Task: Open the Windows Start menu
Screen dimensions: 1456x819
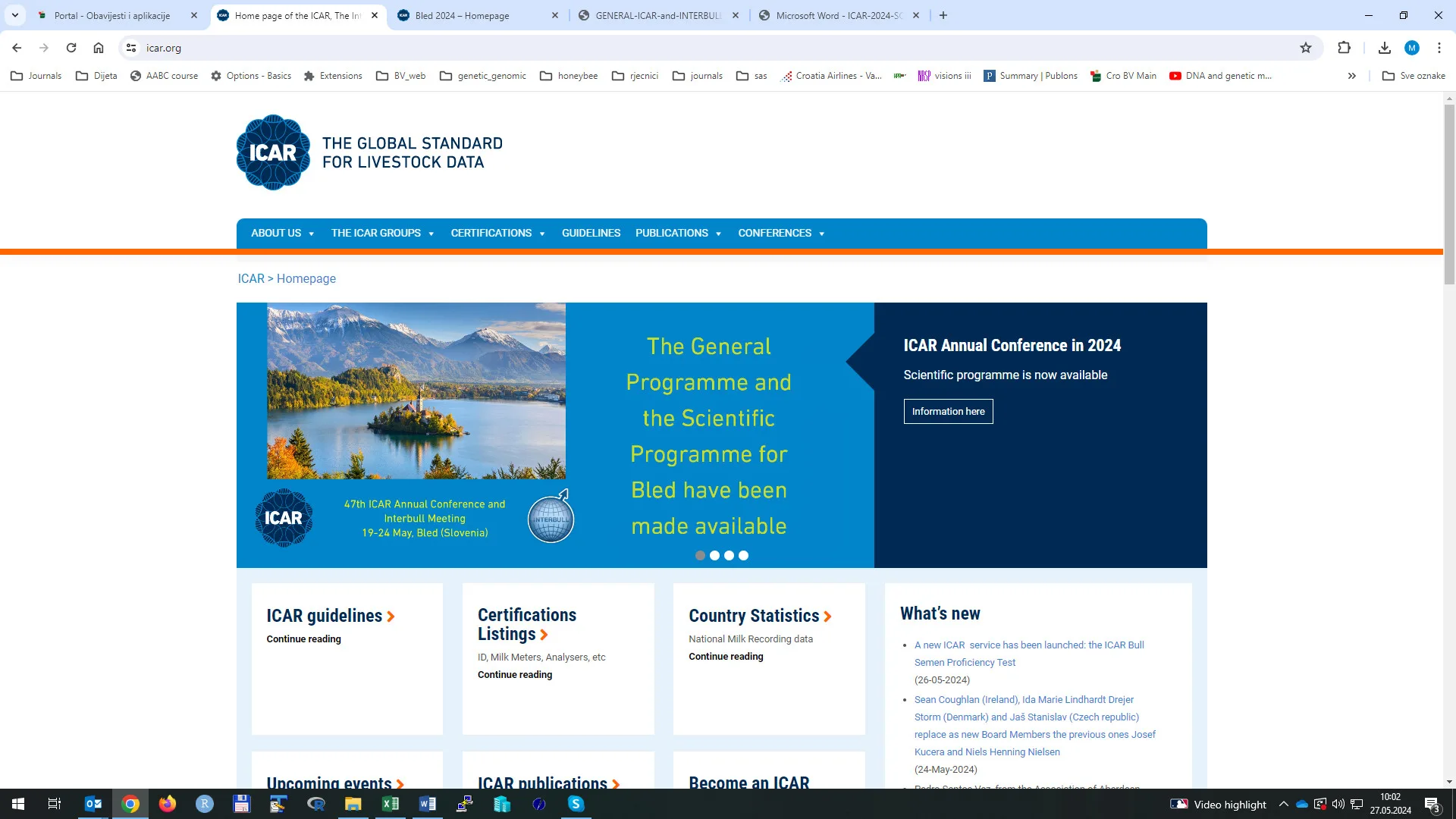Action: click(x=18, y=804)
